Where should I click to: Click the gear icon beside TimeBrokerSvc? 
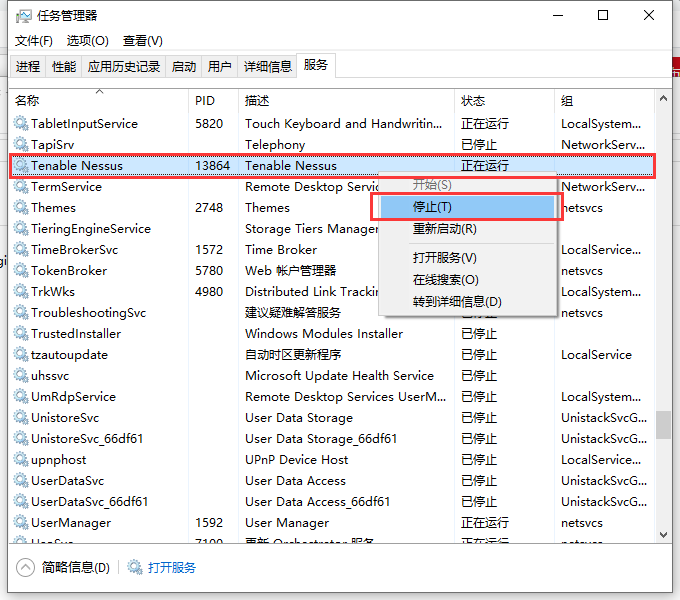(21, 249)
